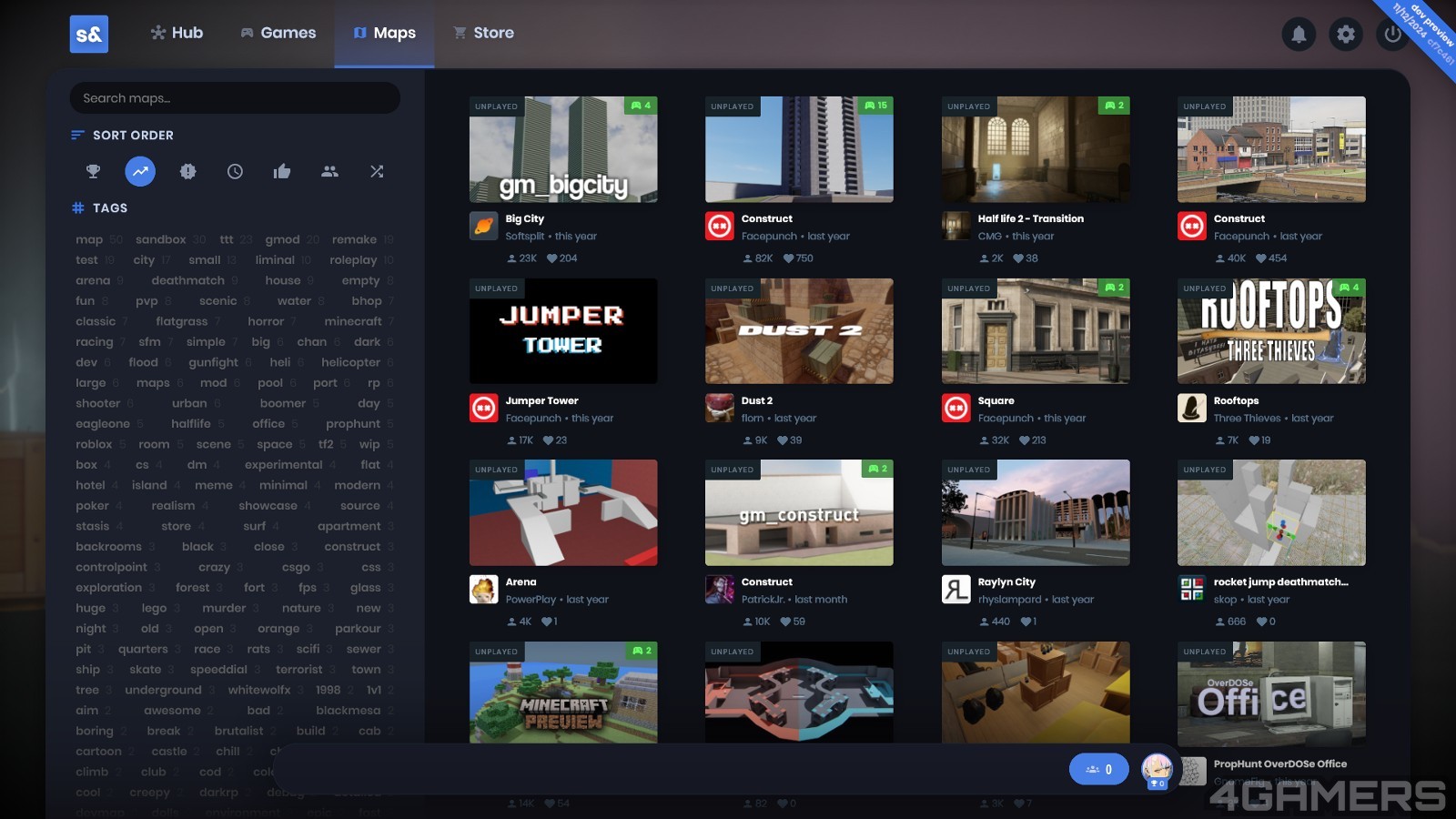
Task: Sort maps by trending
Action: [140, 171]
